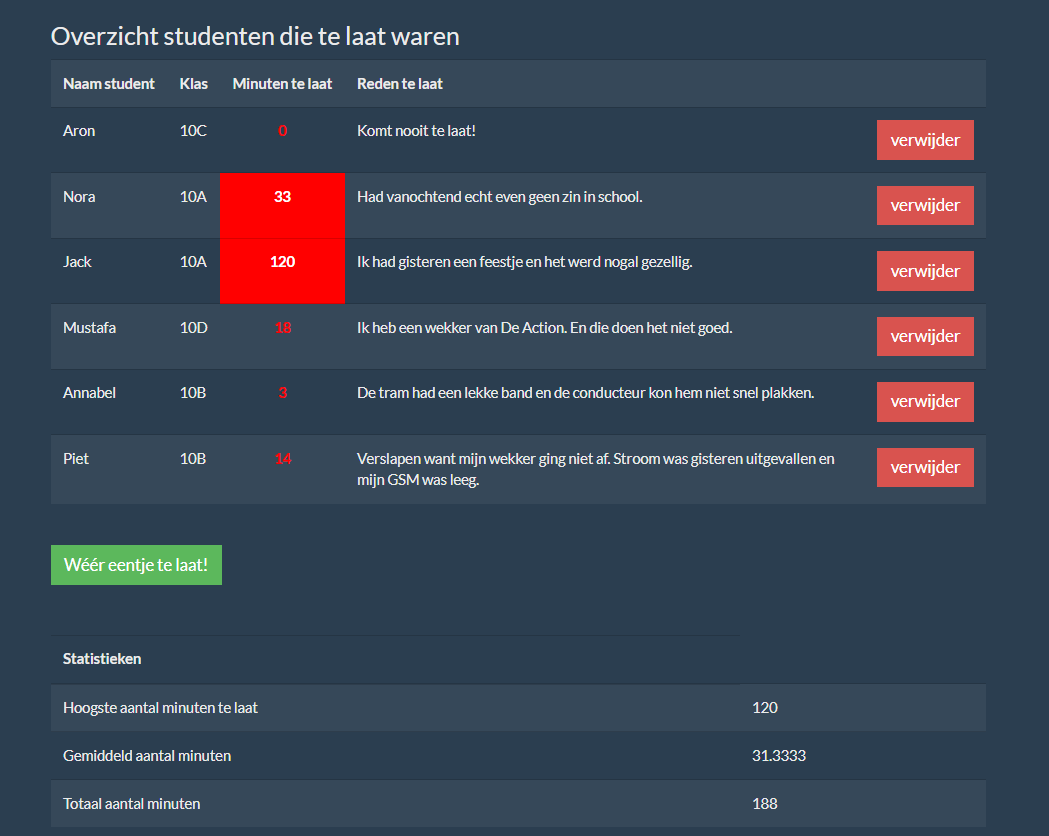Delete Jack's row with verwijder
The height and width of the screenshot is (836, 1049).
coord(924,271)
